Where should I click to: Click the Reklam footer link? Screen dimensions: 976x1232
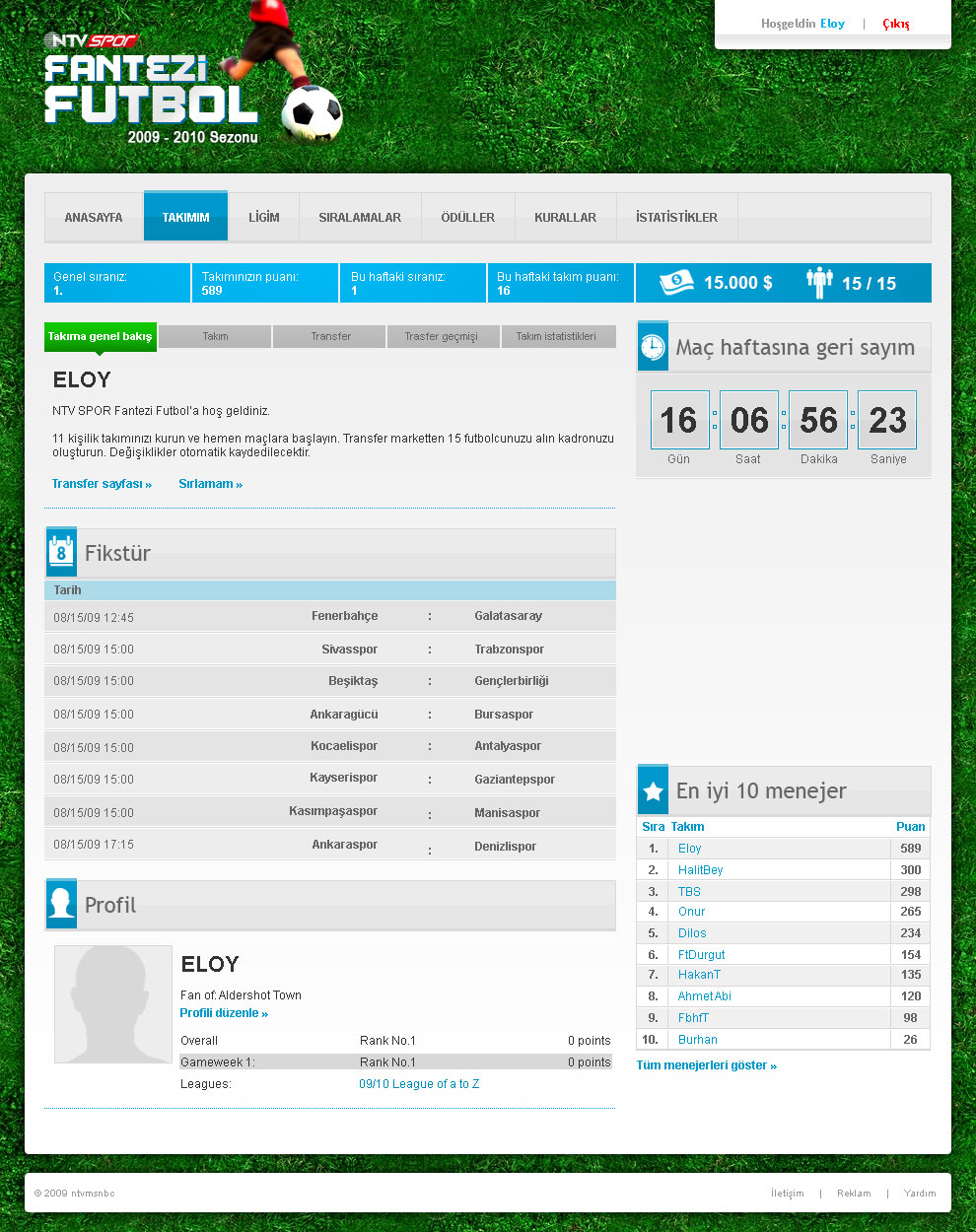tap(854, 1194)
